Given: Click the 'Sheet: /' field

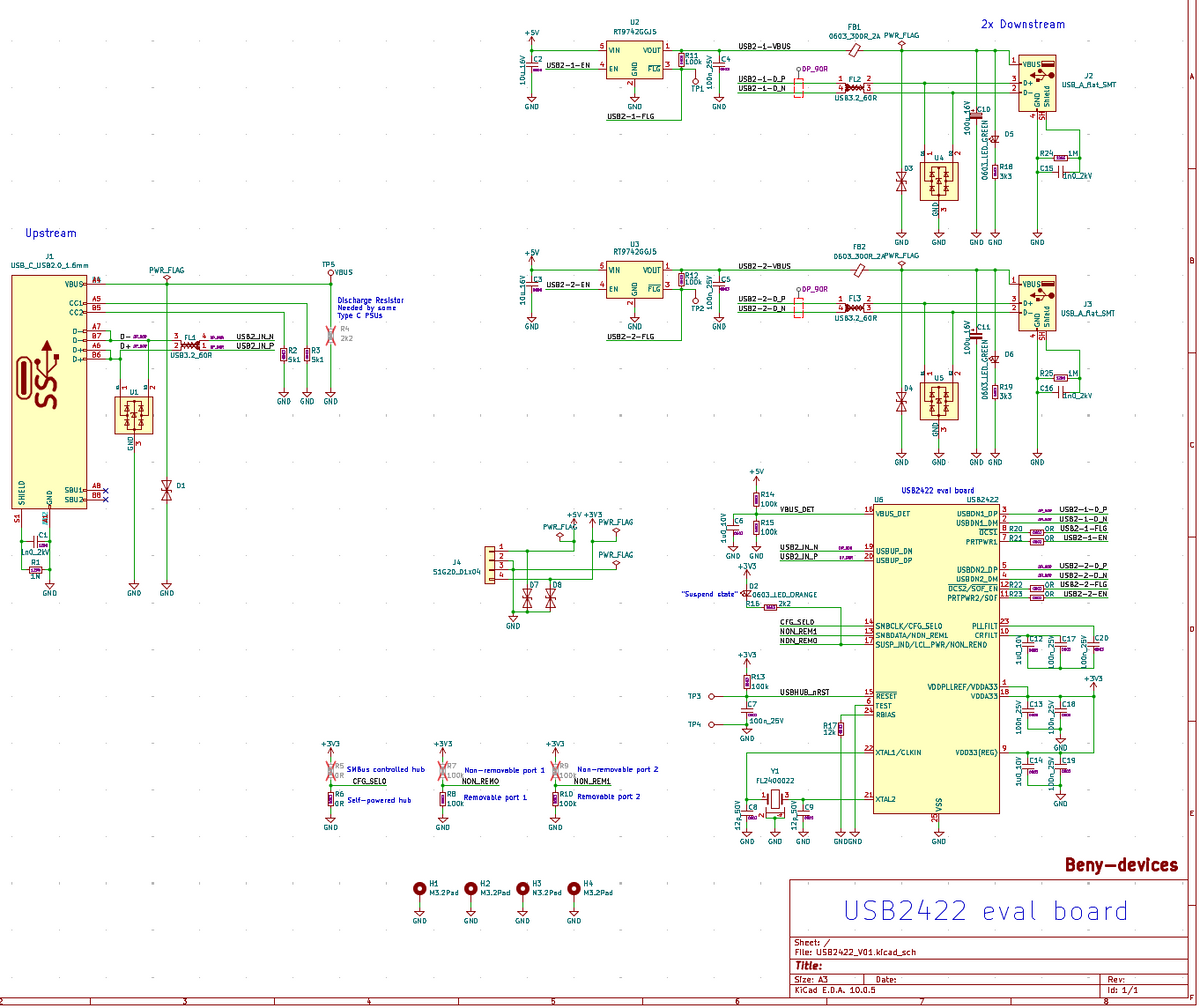Looking at the screenshot, I should [x=812, y=942].
